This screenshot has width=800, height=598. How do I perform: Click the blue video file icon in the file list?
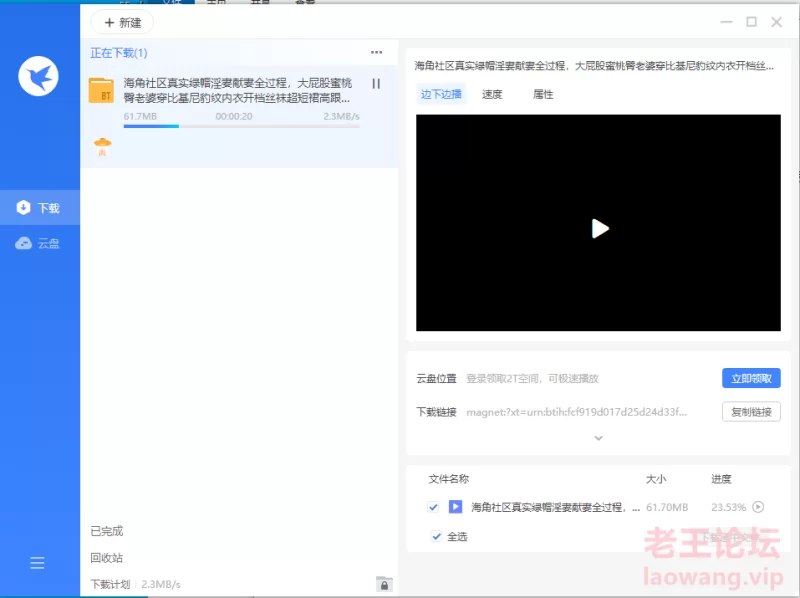click(x=455, y=507)
